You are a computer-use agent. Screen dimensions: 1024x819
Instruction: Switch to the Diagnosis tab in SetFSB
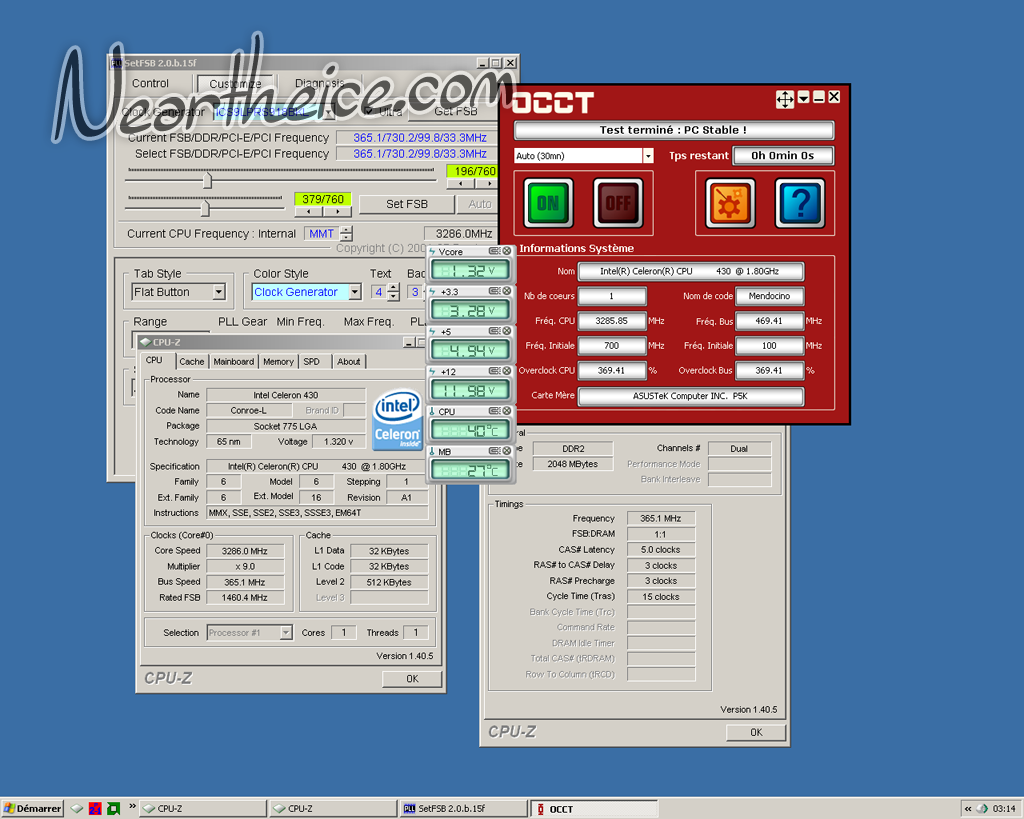pyautogui.click(x=319, y=83)
